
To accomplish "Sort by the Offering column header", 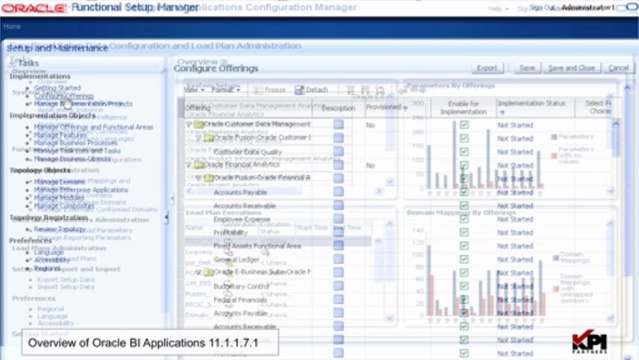I will [198, 108].
